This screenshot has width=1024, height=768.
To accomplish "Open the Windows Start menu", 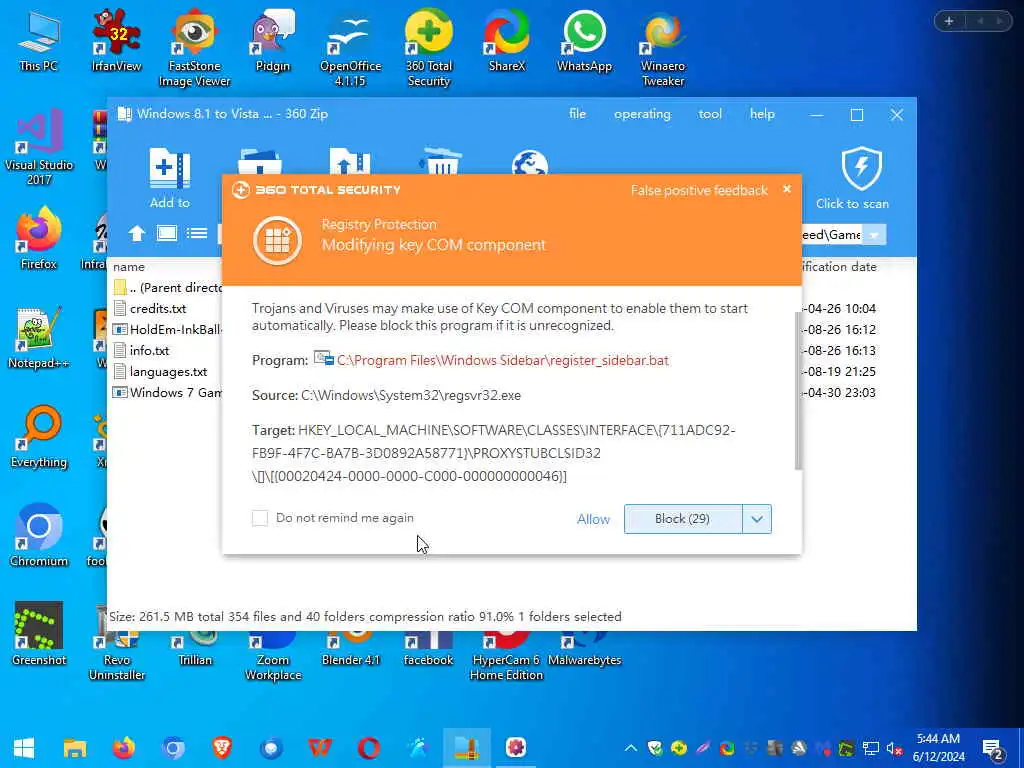I will (24, 748).
